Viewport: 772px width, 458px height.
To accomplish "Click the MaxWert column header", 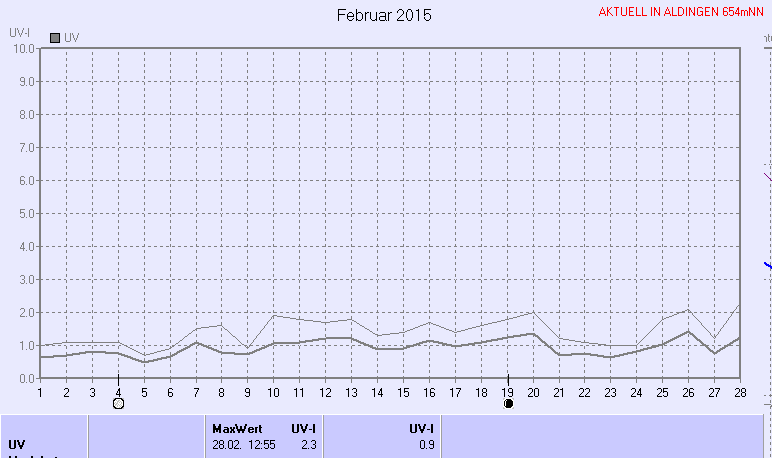I will click(x=237, y=428).
